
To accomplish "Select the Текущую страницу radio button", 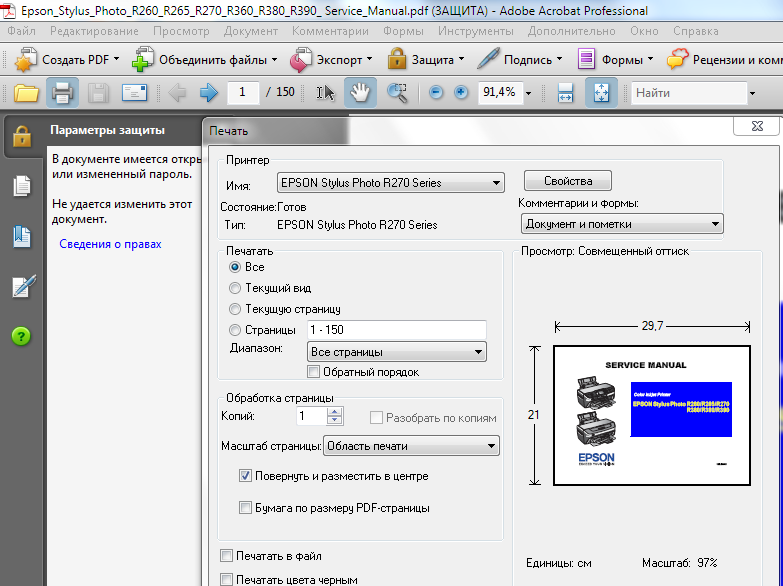I will tap(235, 309).
